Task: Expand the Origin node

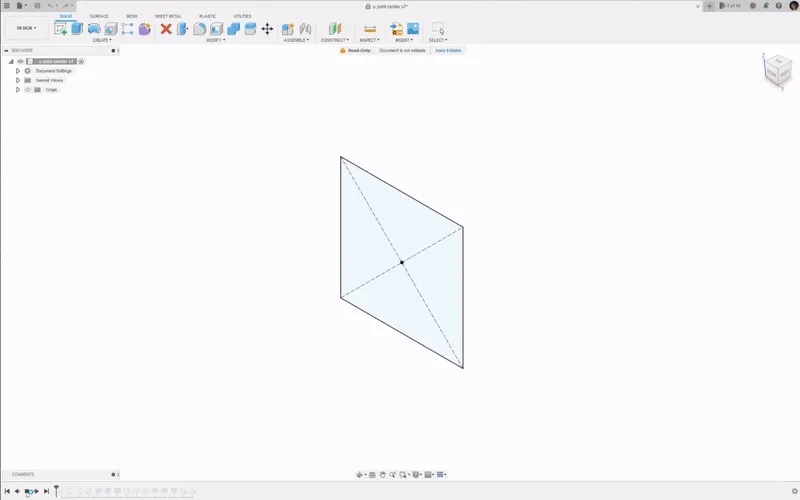Action: [x=18, y=90]
